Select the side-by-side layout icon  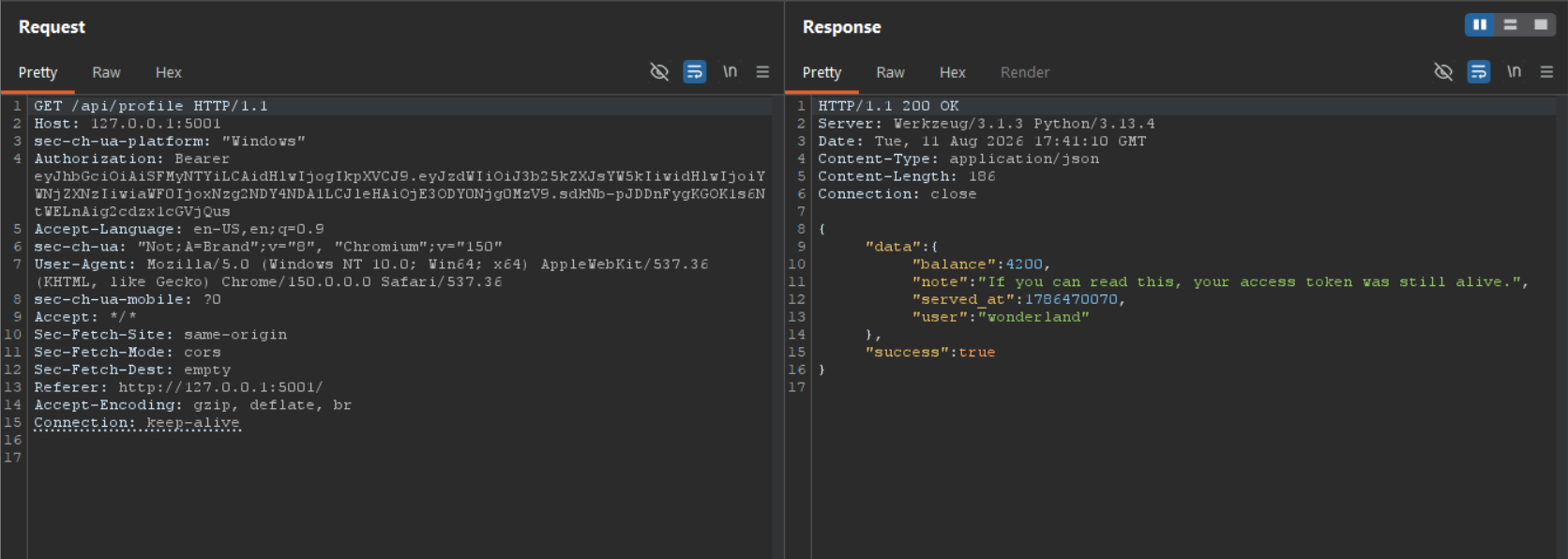(1480, 25)
